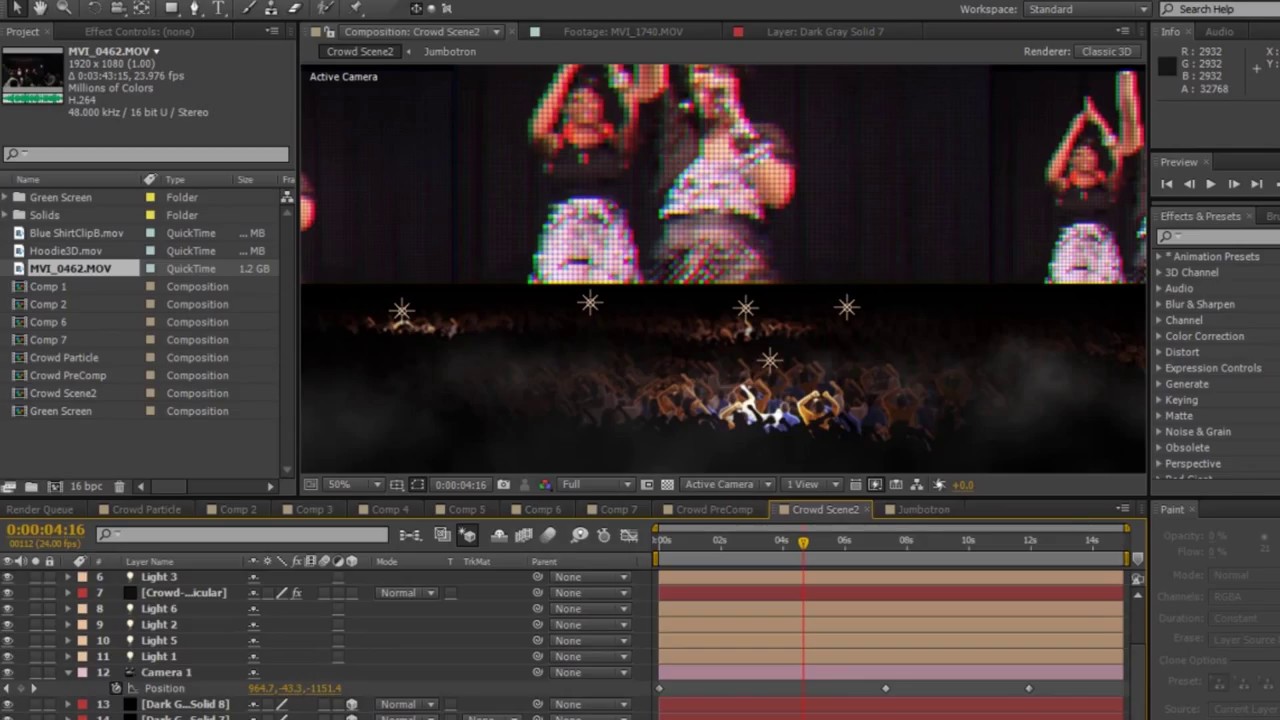Image resolution: width=1280 pixels, height=720 pixels.
Task: Enable frame blending timeline switch
Action: (523, 536)
